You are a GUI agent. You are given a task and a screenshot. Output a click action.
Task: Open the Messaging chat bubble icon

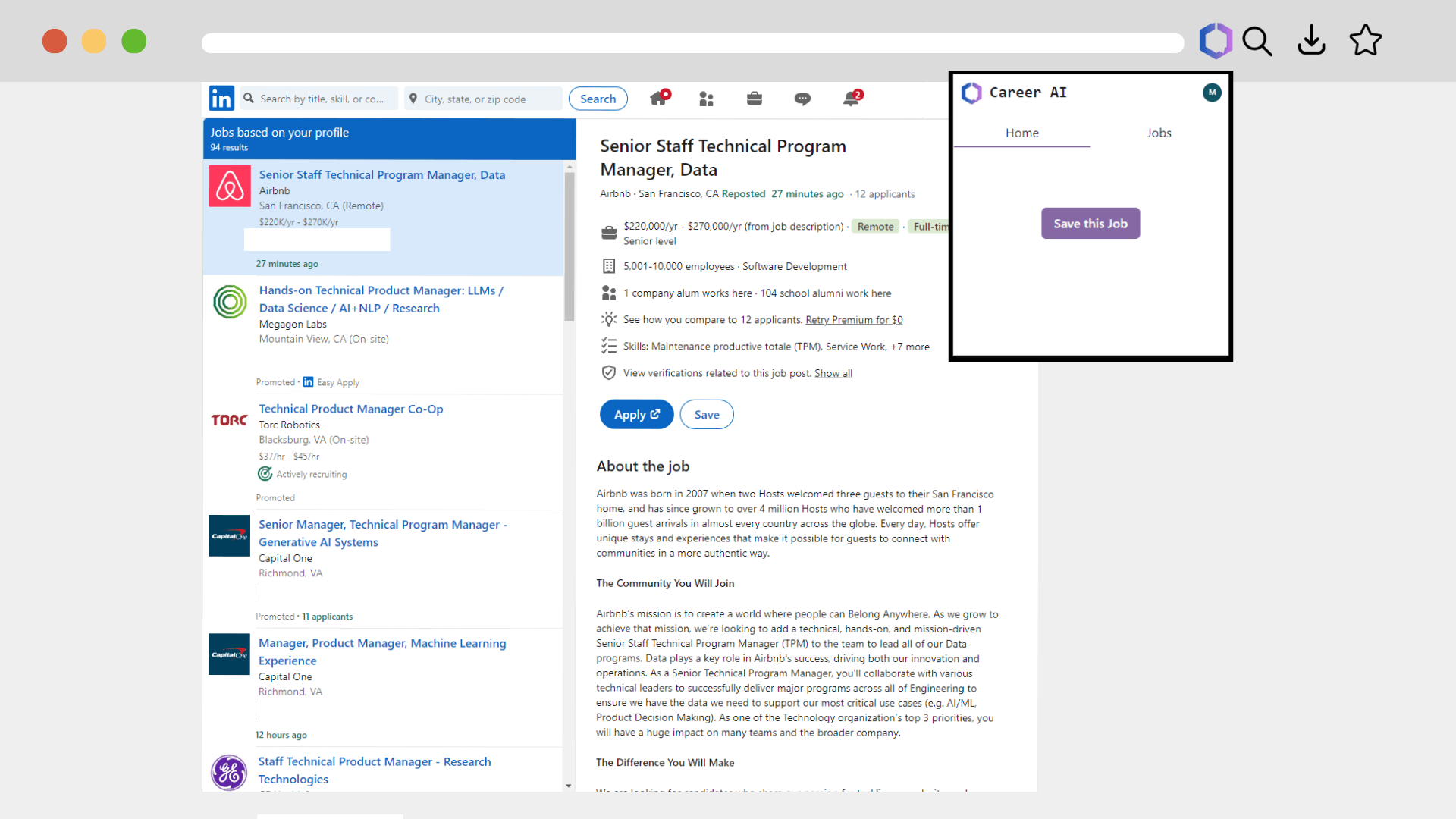[x=802, y=99]
